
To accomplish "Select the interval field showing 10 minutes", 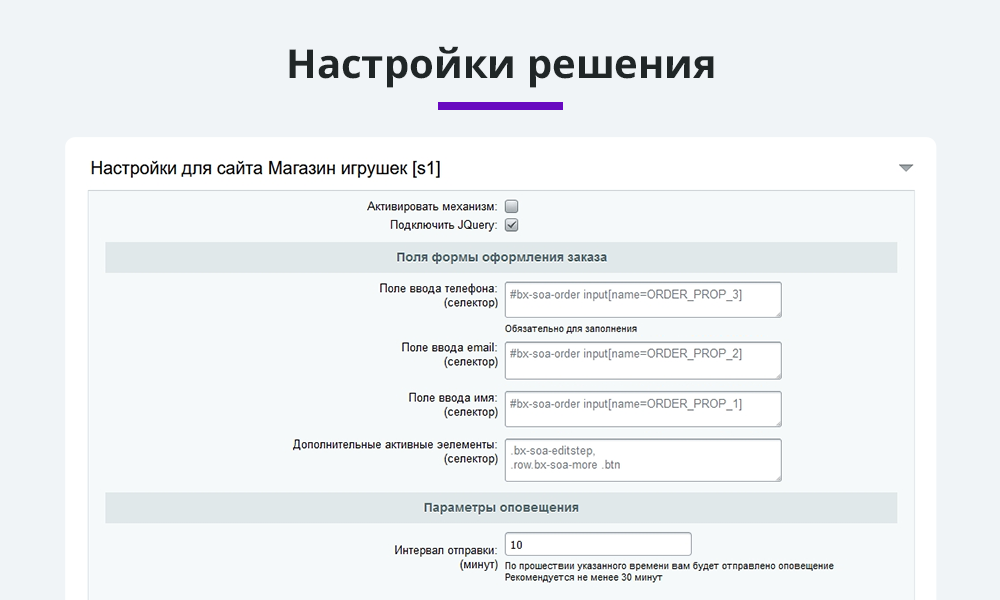I will 596,543.
